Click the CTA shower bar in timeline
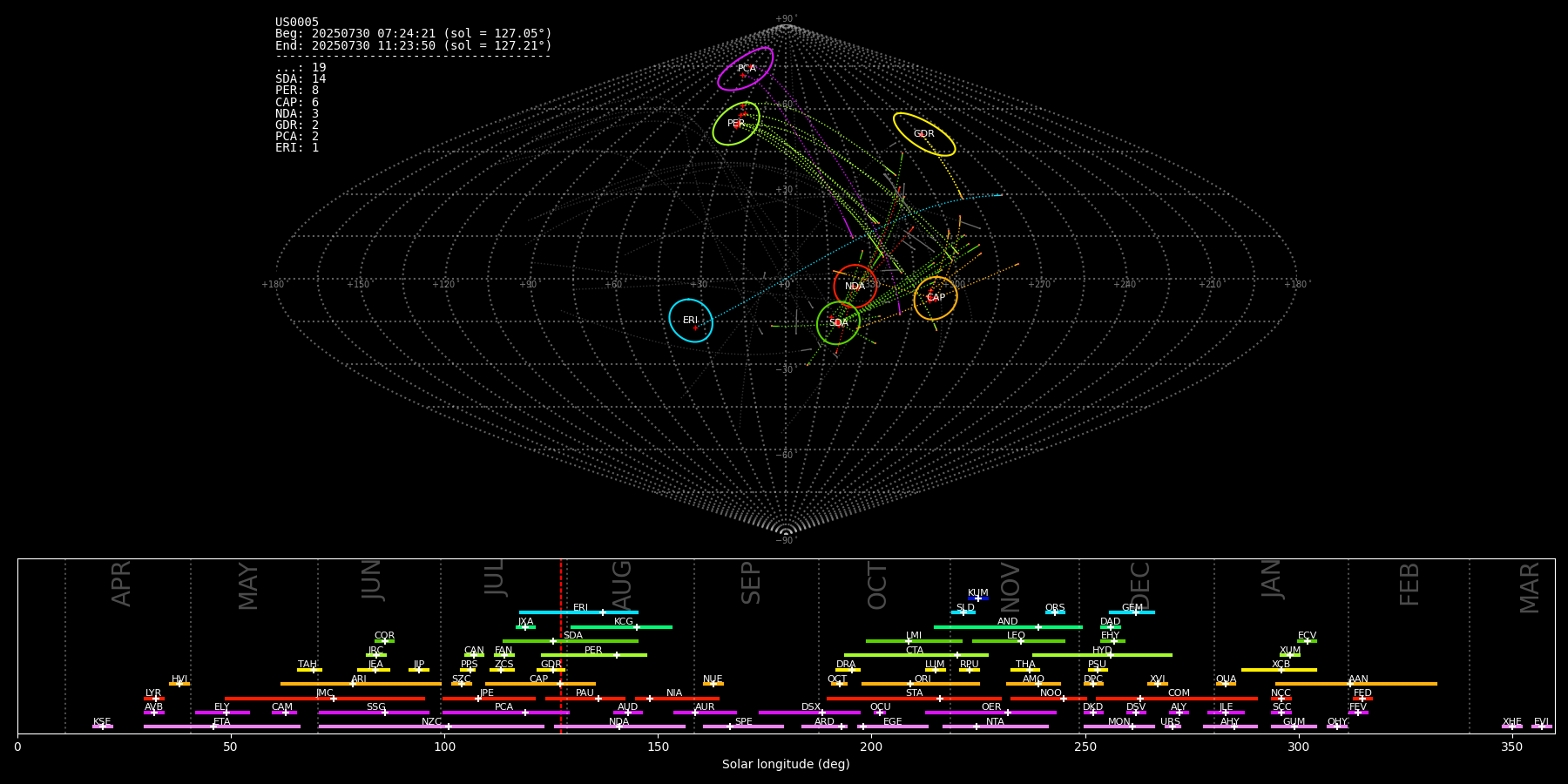 pos(916,655)
